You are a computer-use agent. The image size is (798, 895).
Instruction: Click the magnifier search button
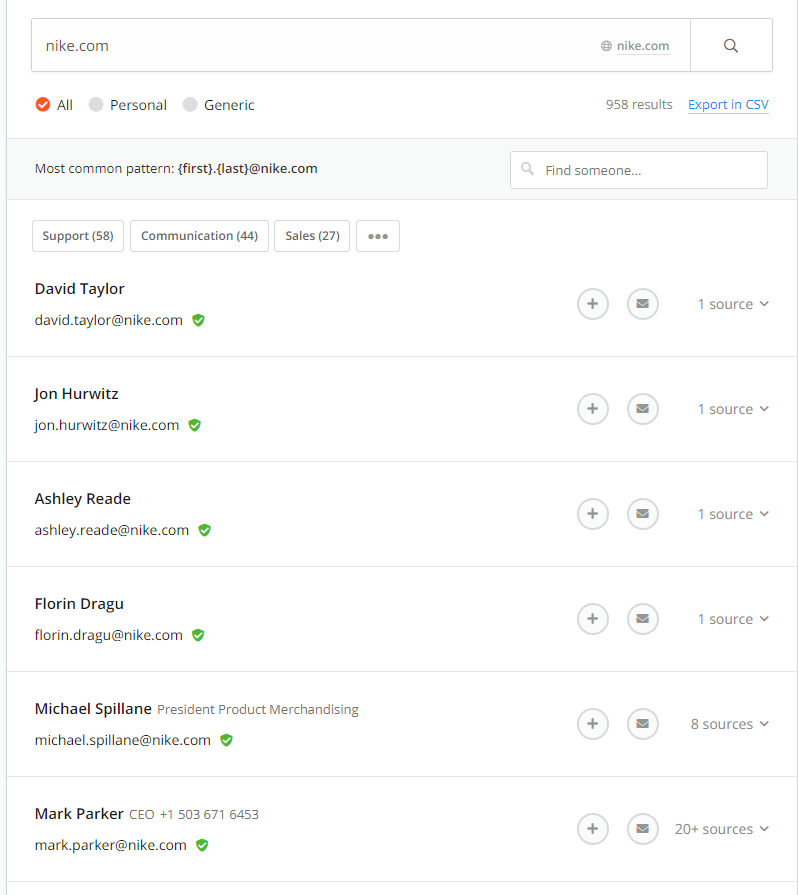731,46
